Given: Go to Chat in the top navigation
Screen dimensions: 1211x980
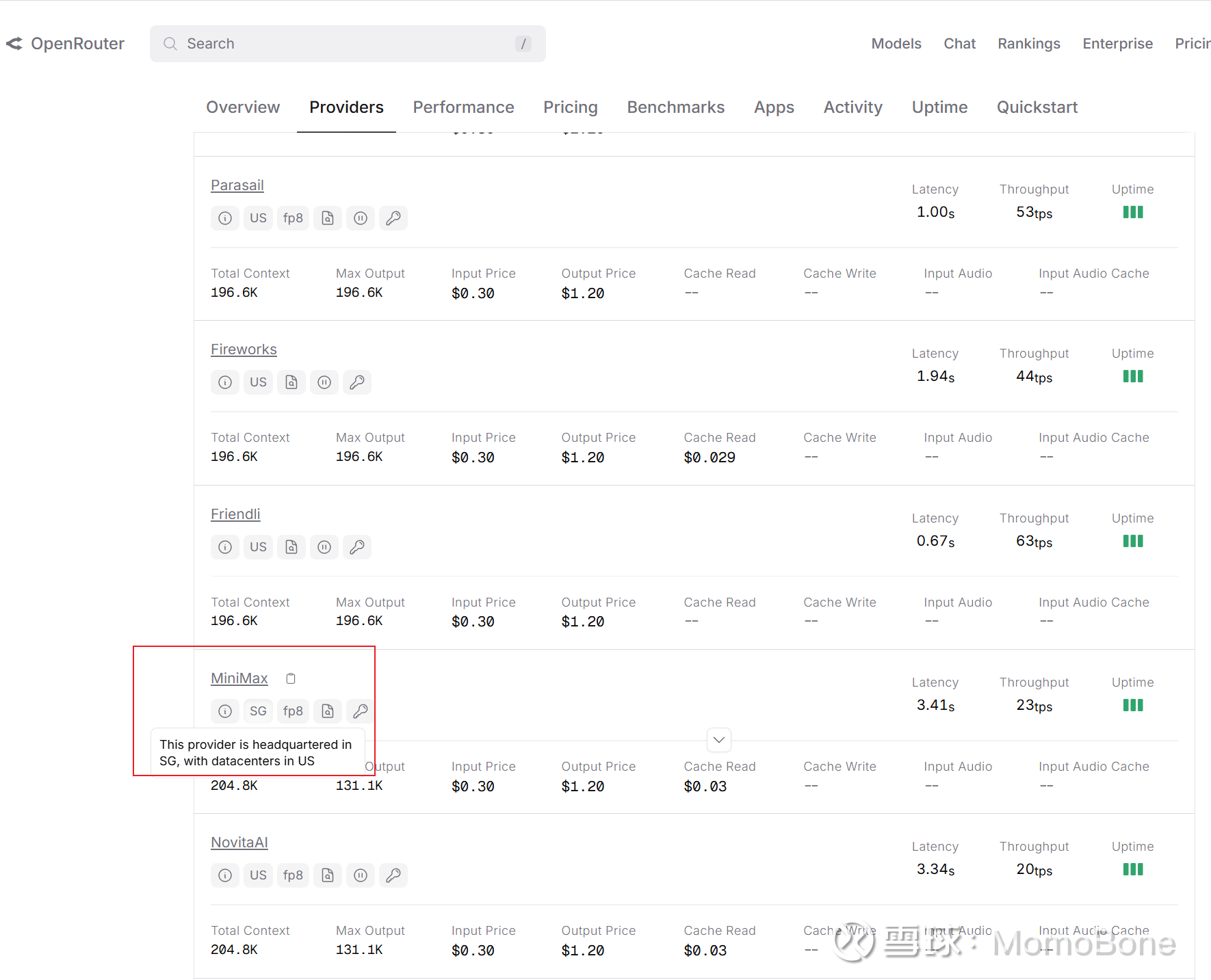Looking at the screenshot, I should [x=960, y=44].
